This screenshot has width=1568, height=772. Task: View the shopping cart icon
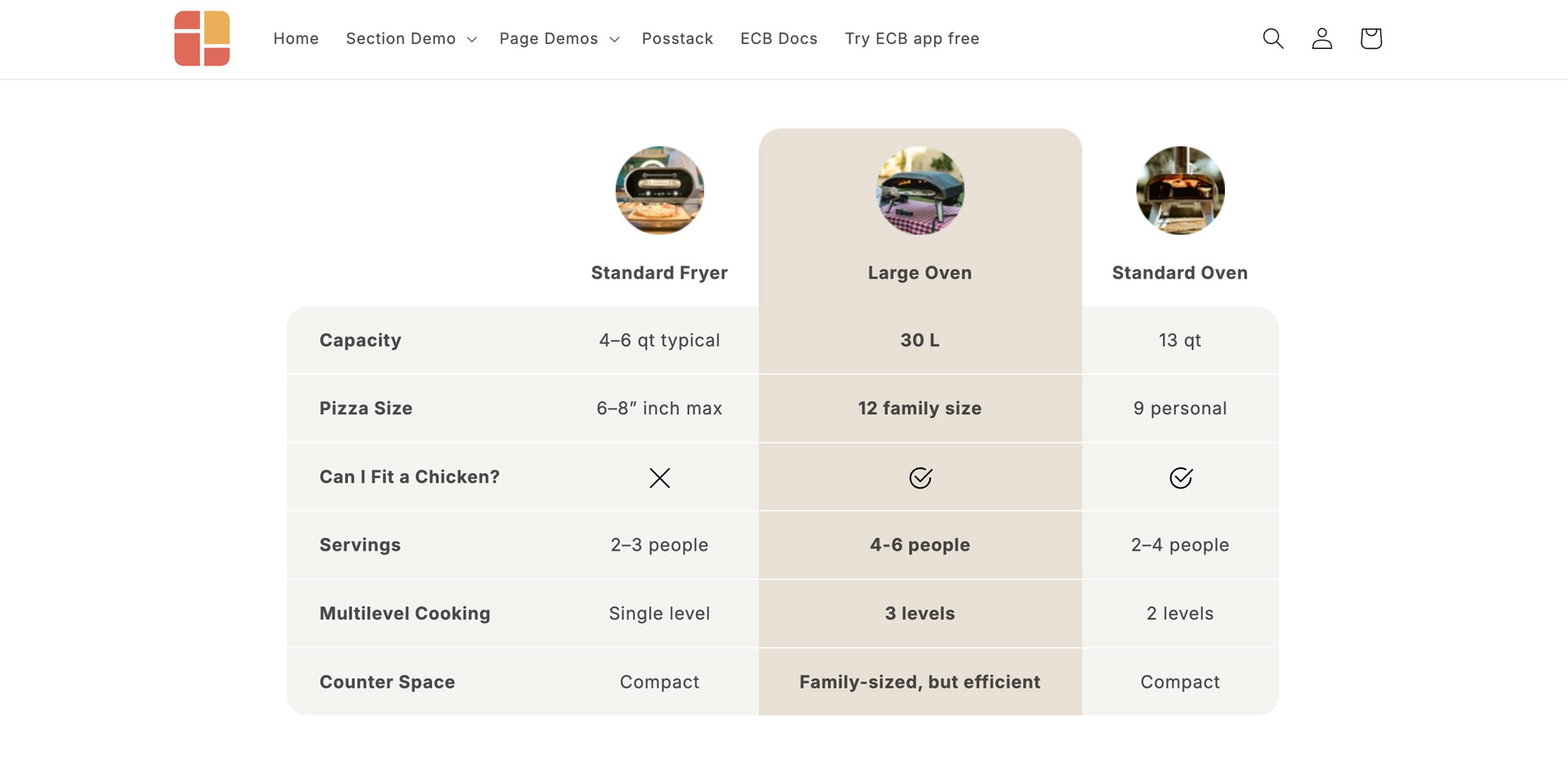1370,38
